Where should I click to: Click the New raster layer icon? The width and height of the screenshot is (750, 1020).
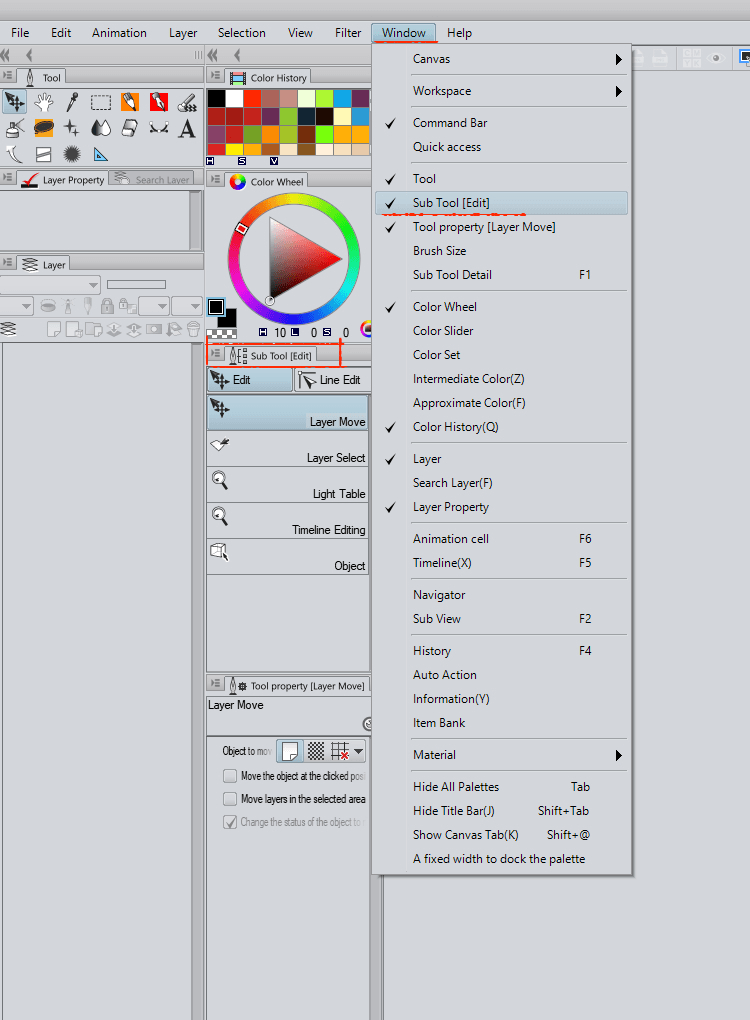pos(54,329)
